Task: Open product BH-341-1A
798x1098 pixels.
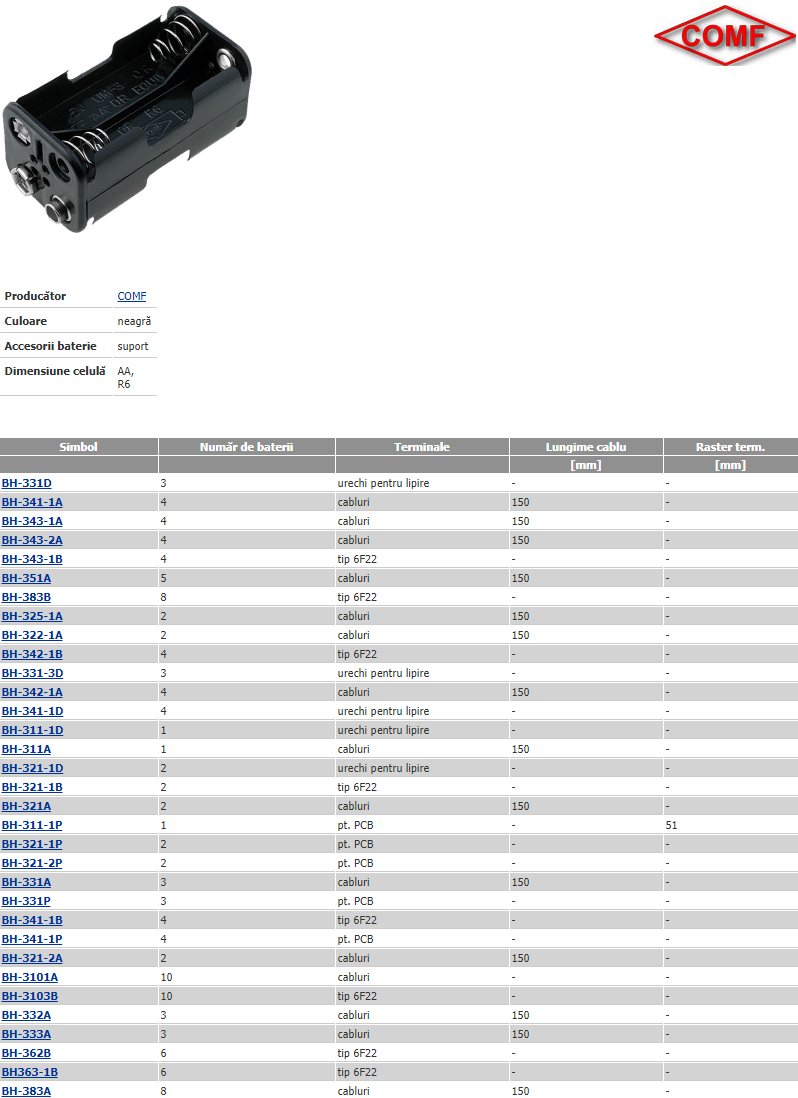Action: [x=32, y=502]
